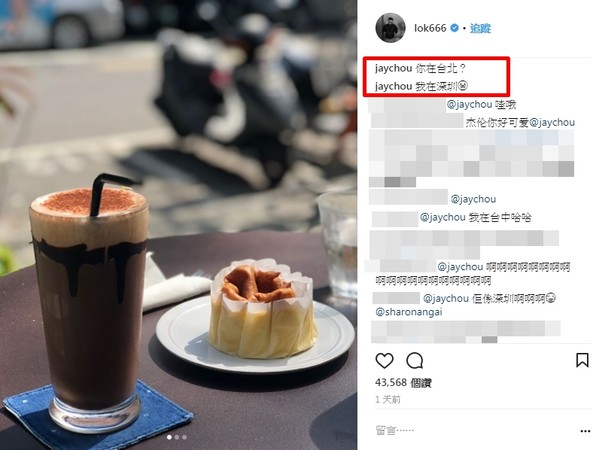The width and height of the screenshot is (596, 450).
Task: Click @jaychou mention before 我在台中哈哈
Action: (443, 217)
